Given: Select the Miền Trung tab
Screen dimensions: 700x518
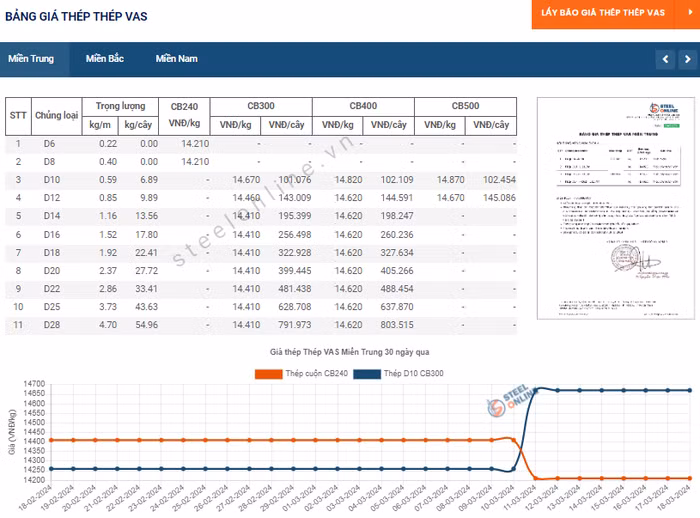Looking at the screenshot, I should (31, 59).
